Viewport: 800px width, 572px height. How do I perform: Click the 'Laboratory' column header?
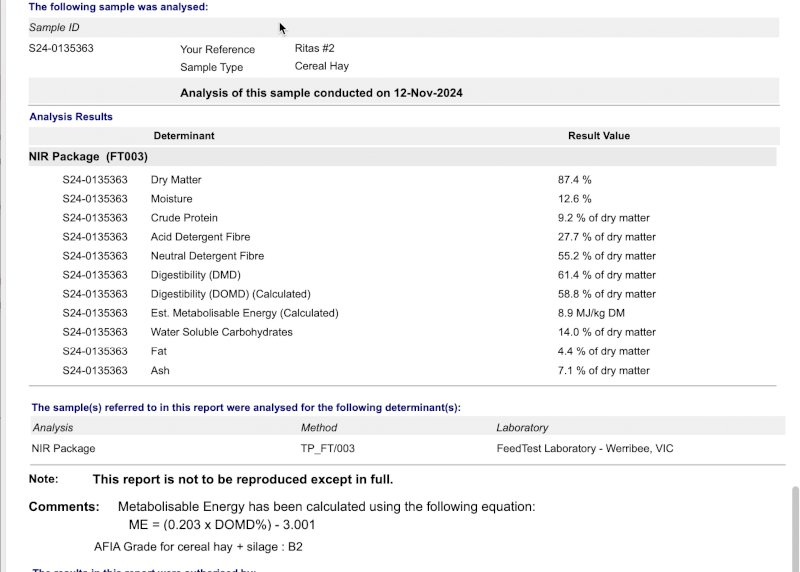[522, 428]
